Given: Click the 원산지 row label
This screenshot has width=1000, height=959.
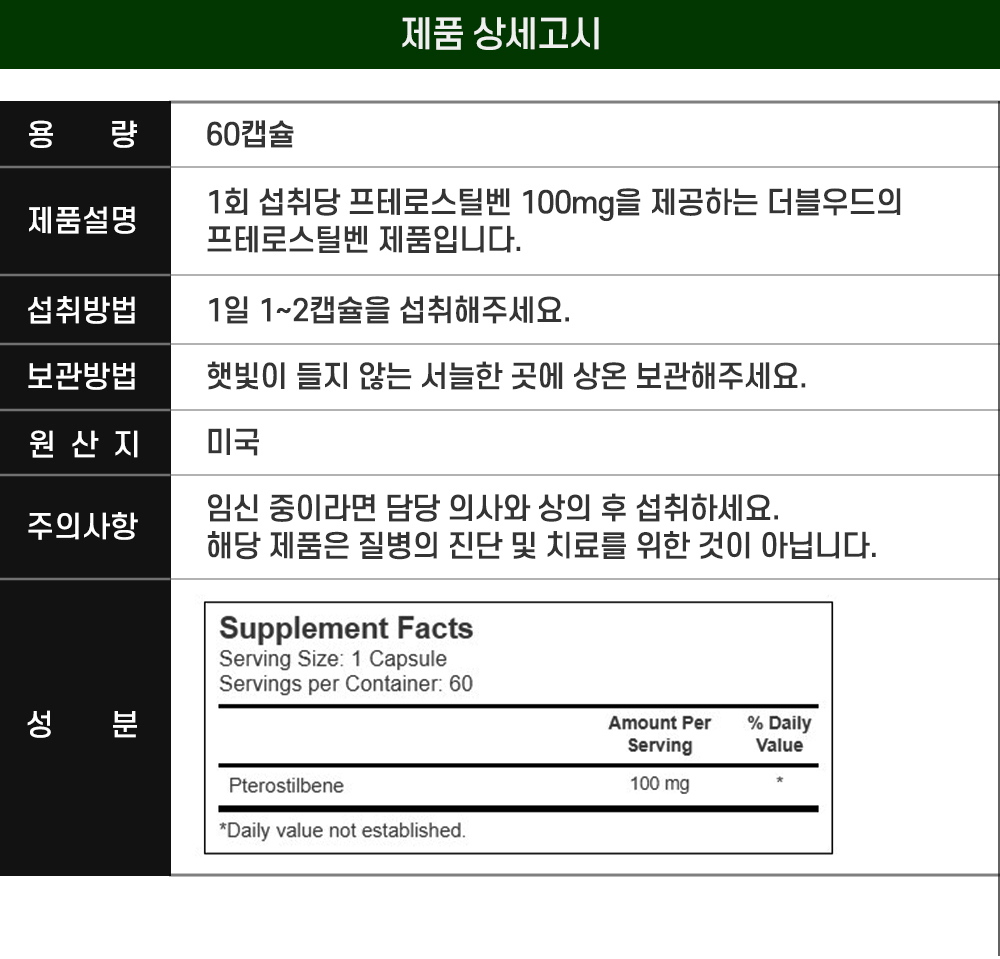Looking at the screenshot, I should [x=84, y=443].
